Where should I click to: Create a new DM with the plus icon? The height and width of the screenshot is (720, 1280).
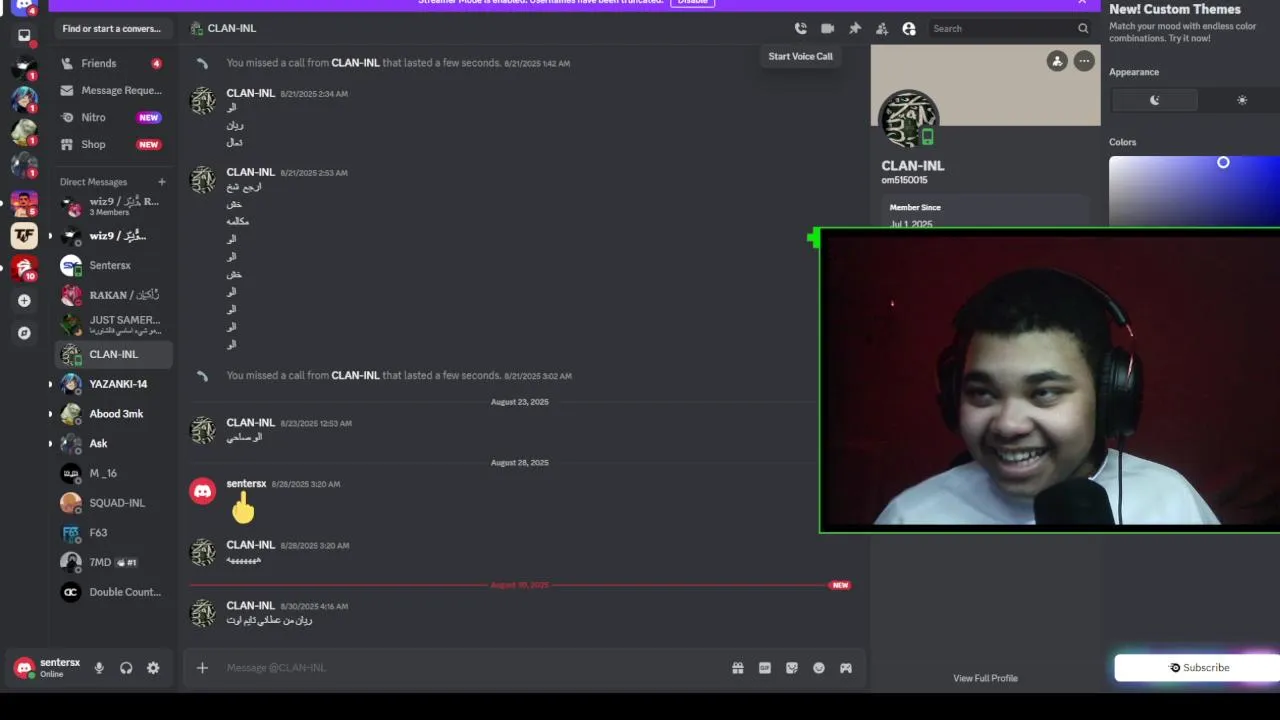click(161, 182)
